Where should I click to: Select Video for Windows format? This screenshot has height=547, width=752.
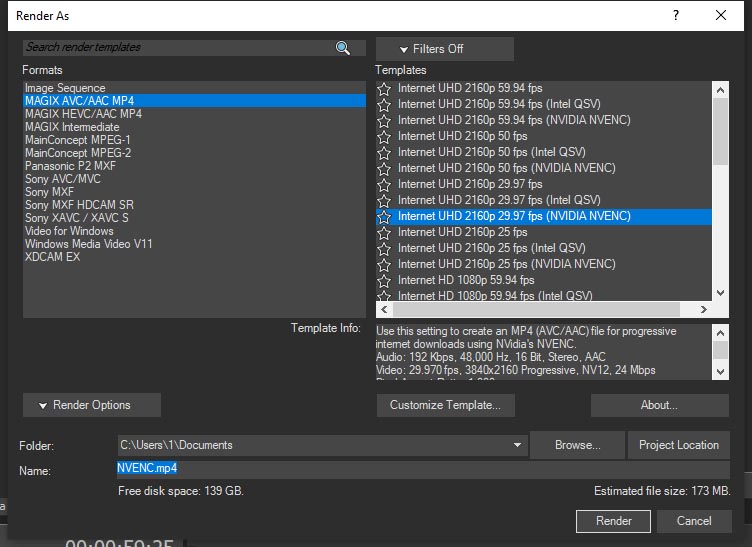(x=194, y=231)
